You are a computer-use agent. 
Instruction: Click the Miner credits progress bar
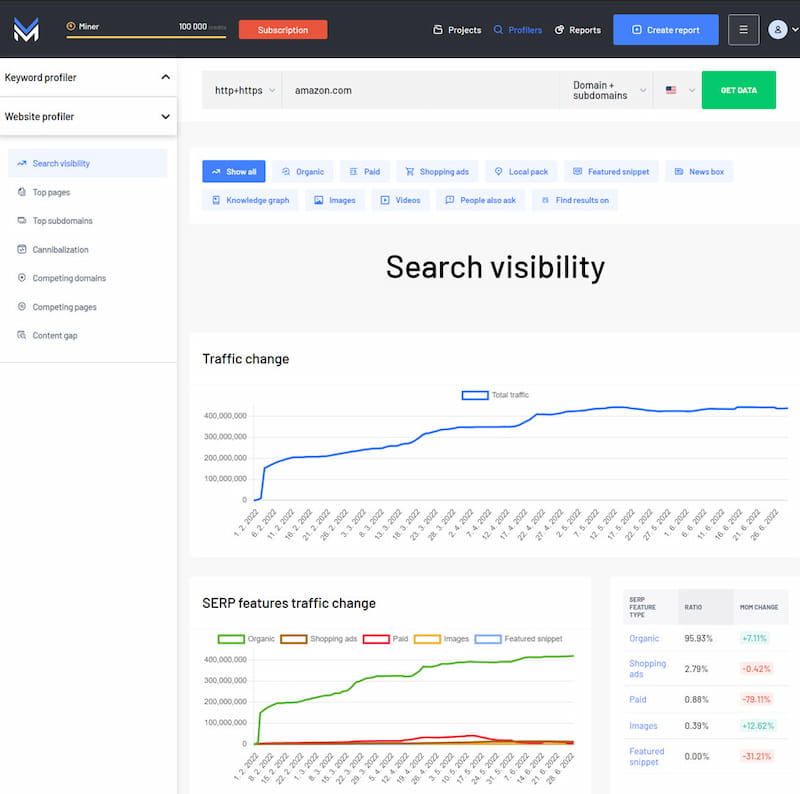[146, 37]
